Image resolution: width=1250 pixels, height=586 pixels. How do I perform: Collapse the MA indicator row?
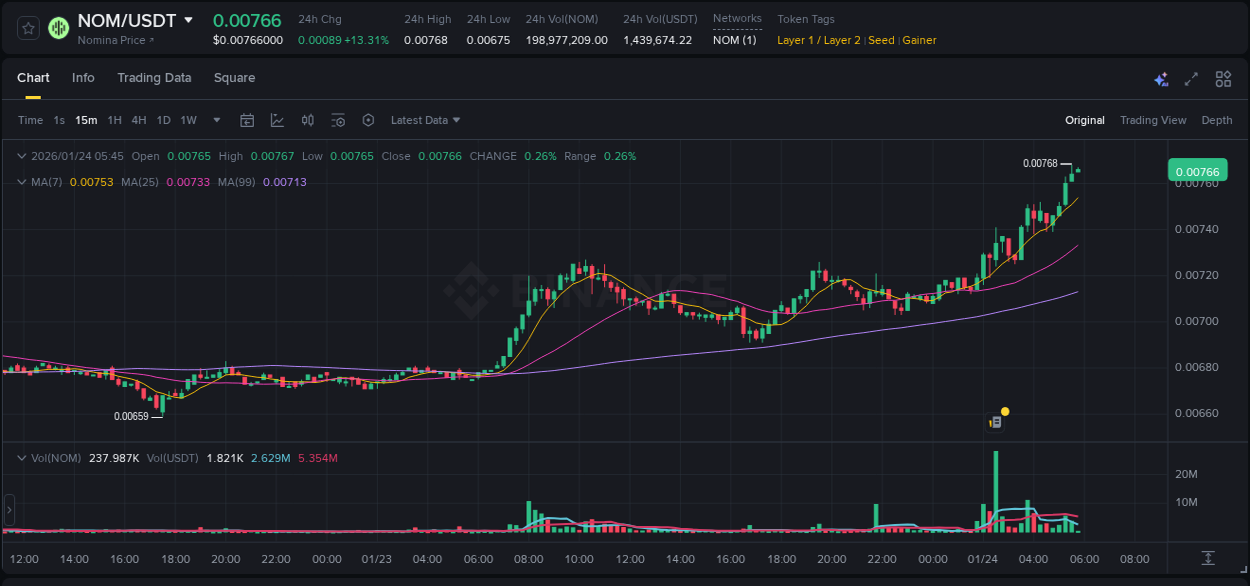(x=20, y=182)
